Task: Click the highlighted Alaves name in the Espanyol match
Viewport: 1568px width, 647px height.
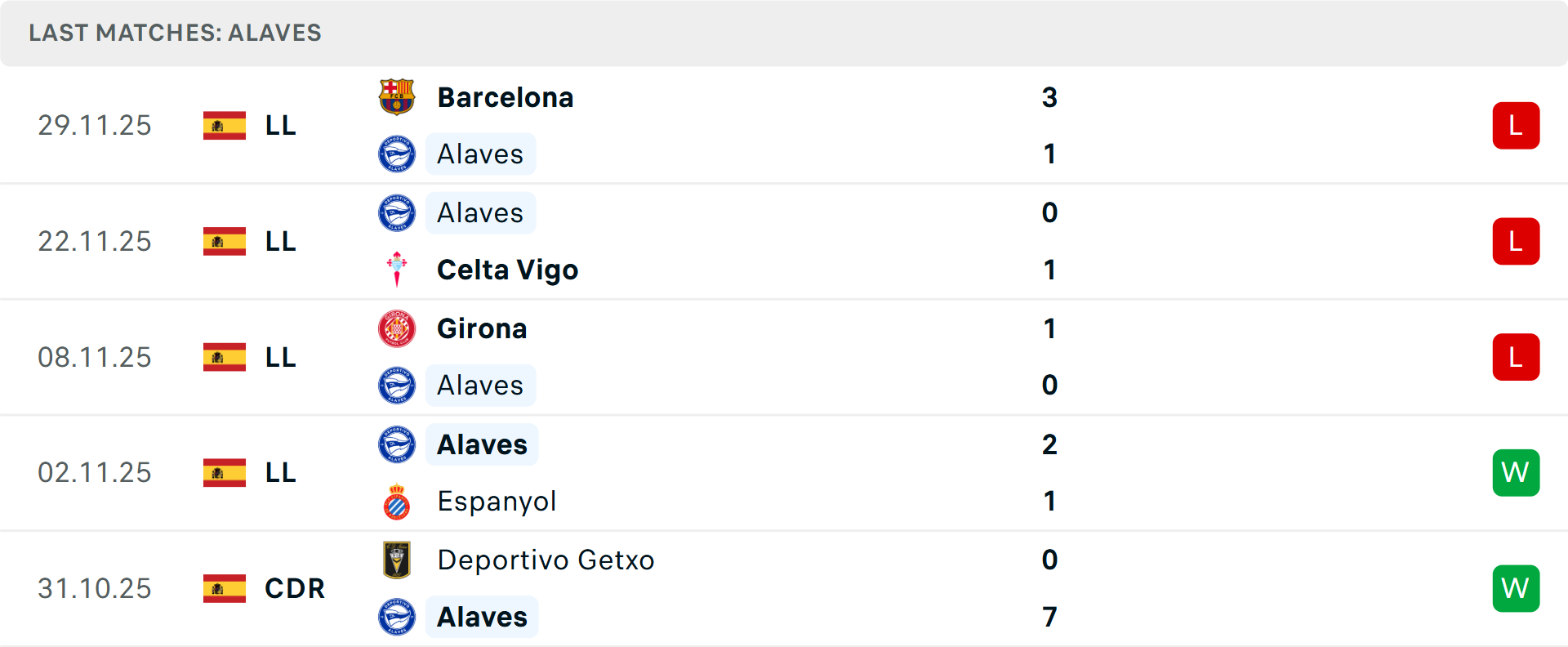Action: pyautogui.click(x=481, y=444)
